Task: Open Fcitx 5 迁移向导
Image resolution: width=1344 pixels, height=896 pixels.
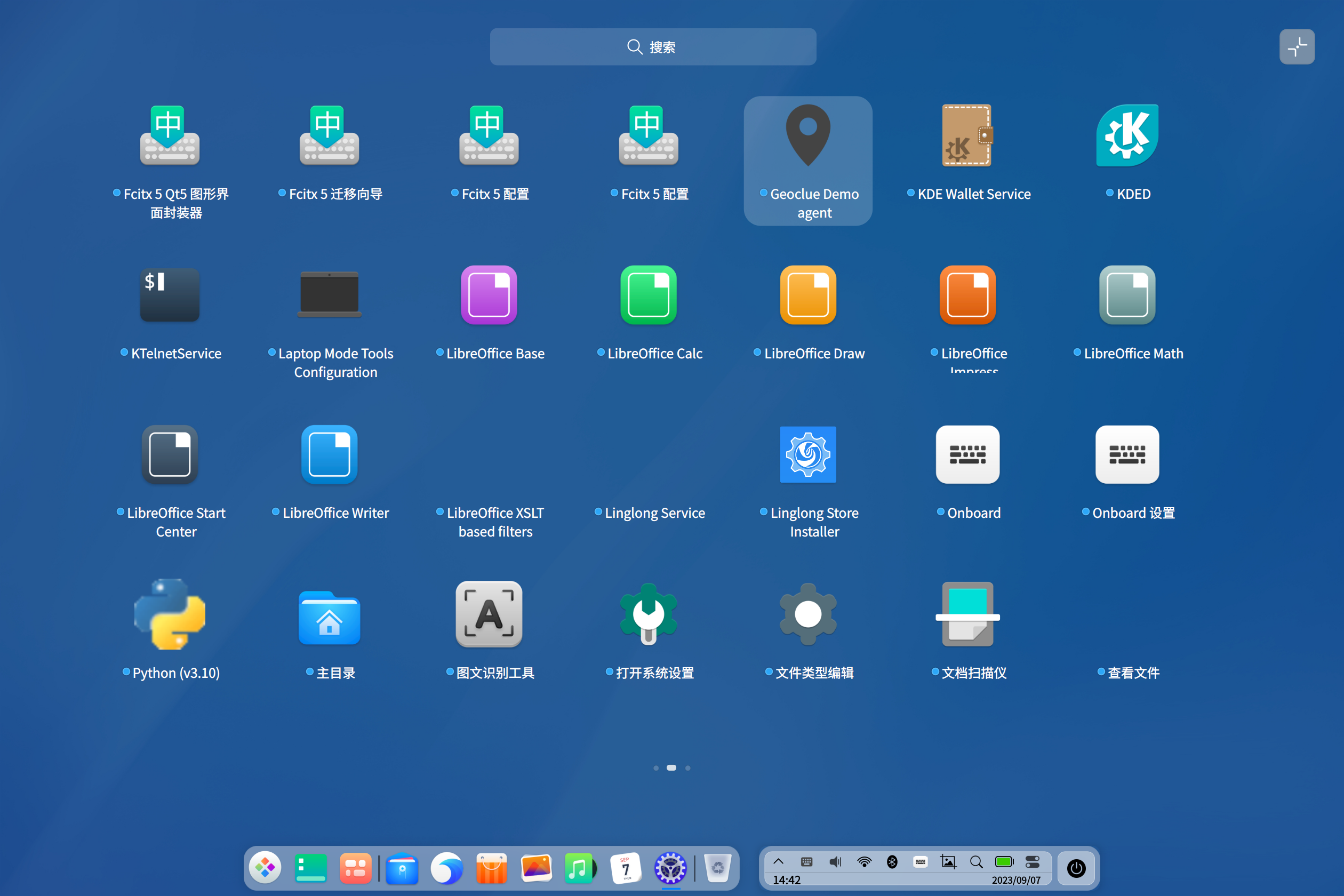Action: (330, 135)
